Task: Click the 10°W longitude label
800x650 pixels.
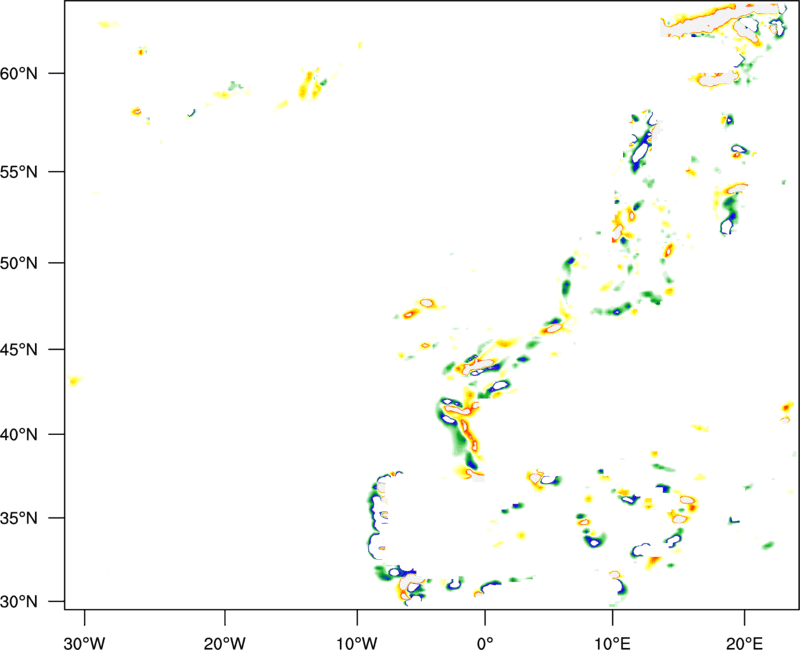Action: (x=357, y=643)
